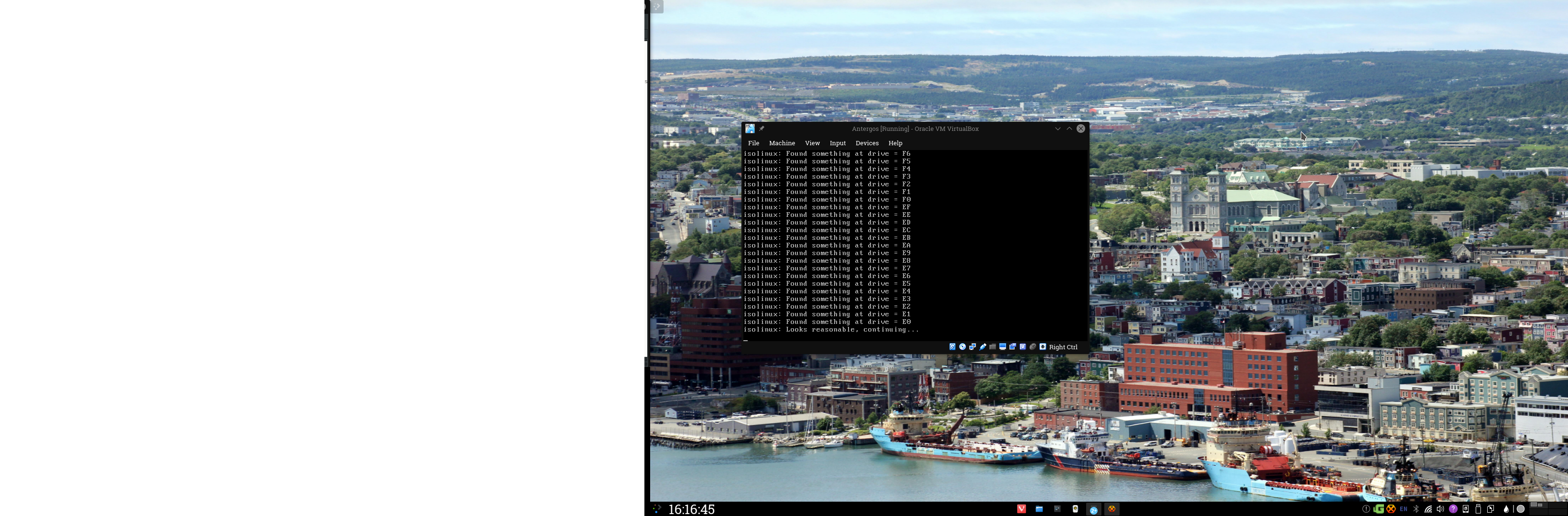Switch desktops using the virtual desktop pager
1568x516 pixels.
pos(1548,509)
